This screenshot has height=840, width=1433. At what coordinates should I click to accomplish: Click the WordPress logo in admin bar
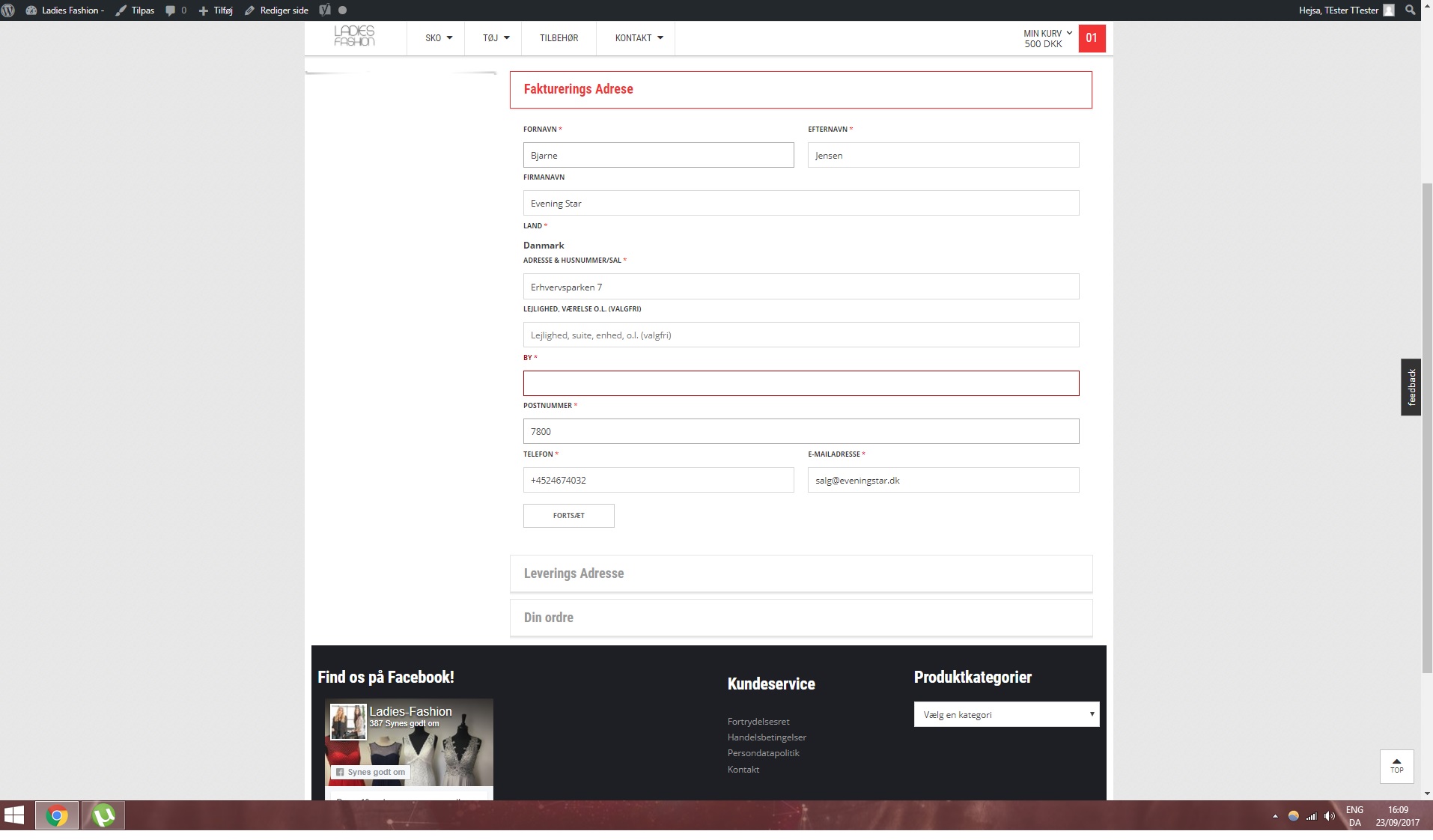pos(8,10)
